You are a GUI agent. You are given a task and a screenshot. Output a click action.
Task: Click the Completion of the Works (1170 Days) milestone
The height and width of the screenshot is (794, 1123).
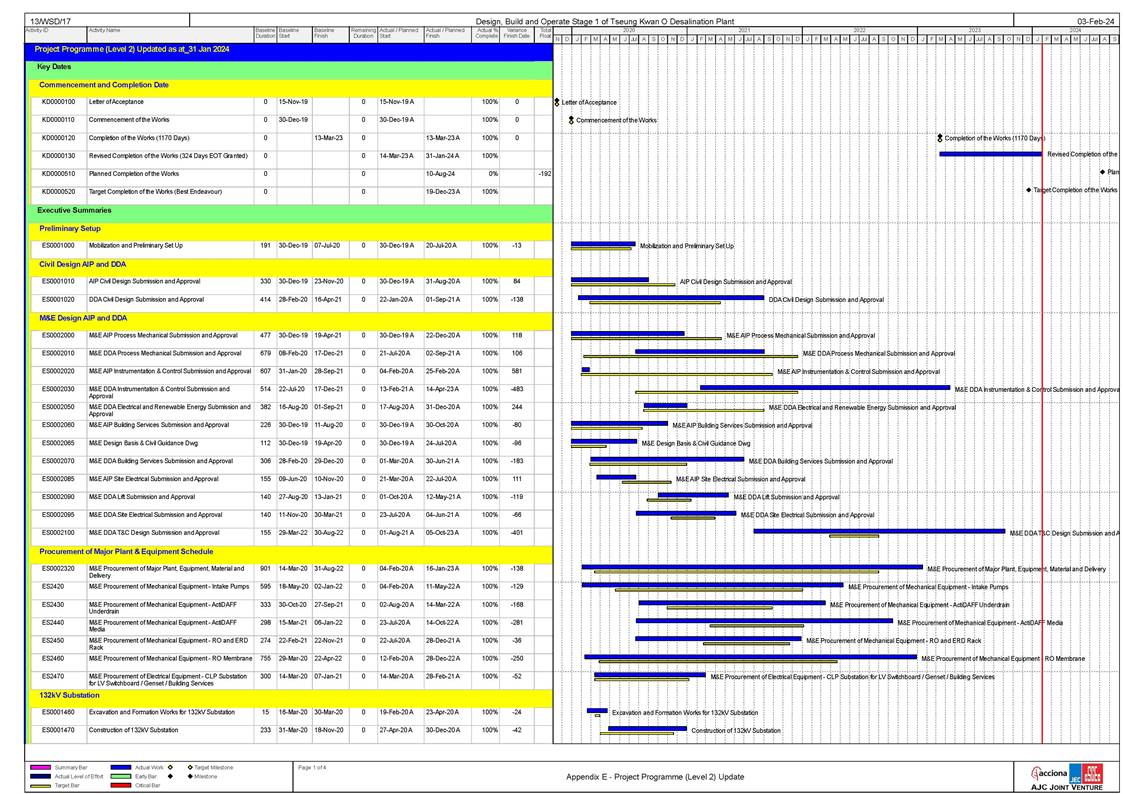coord(939,138)
